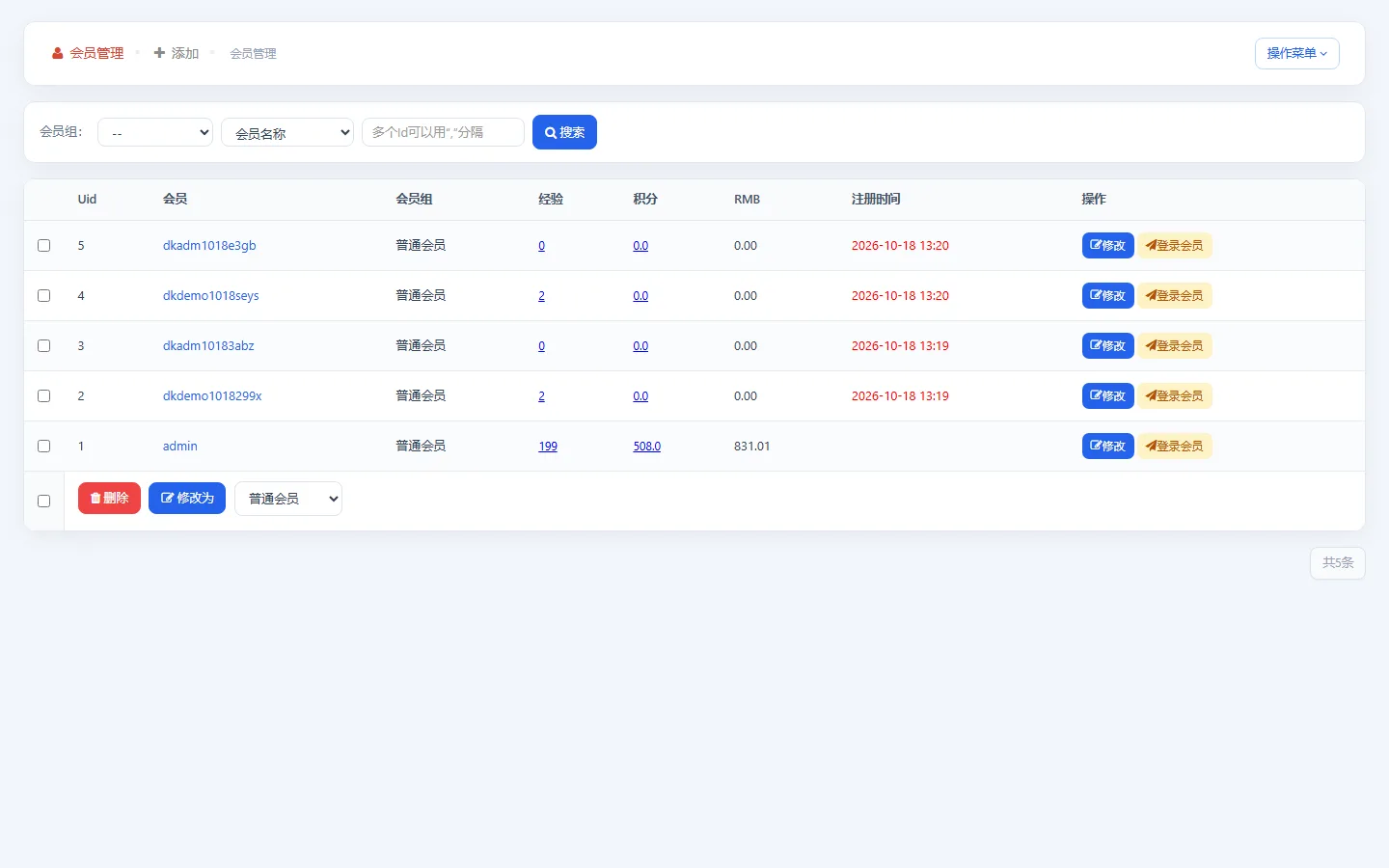Click the red 删除 delete button

click(109, 499)
